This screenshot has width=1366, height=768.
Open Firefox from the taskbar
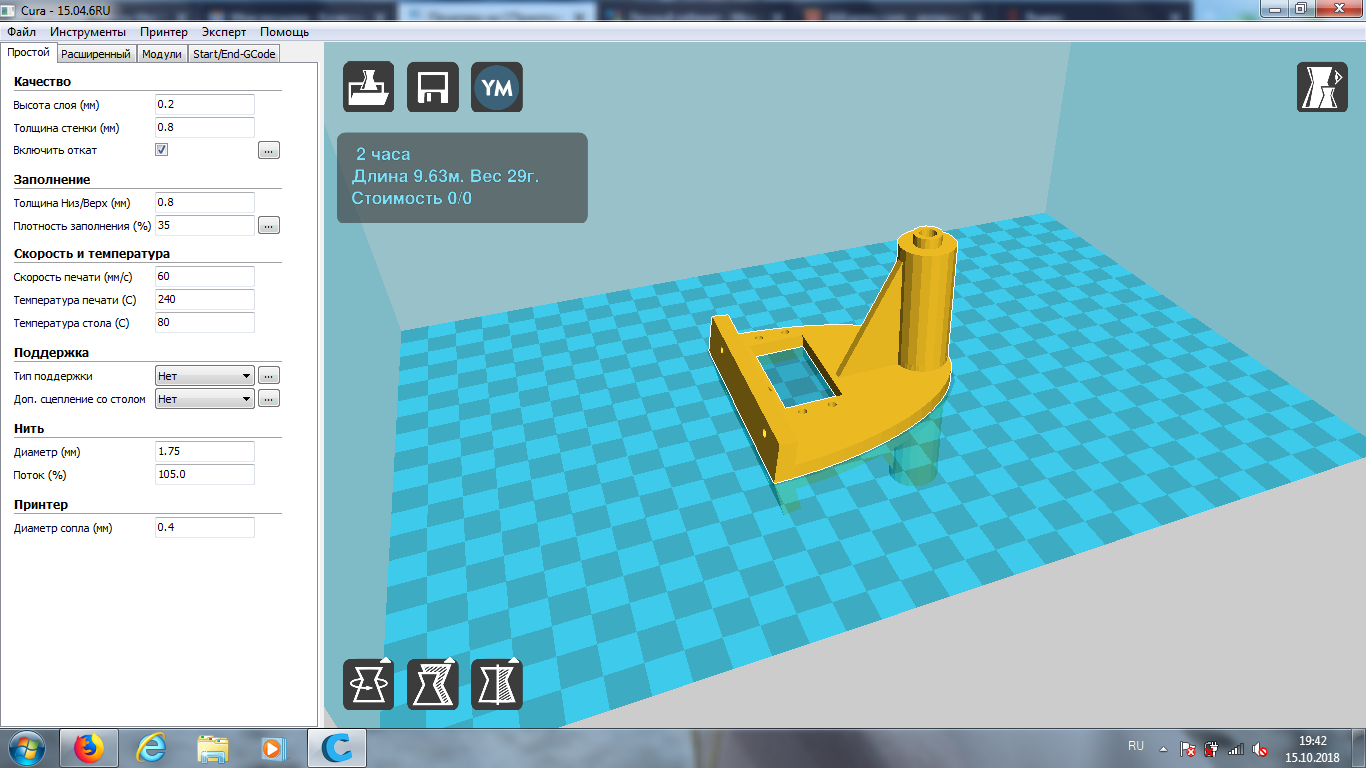(89, 748)
